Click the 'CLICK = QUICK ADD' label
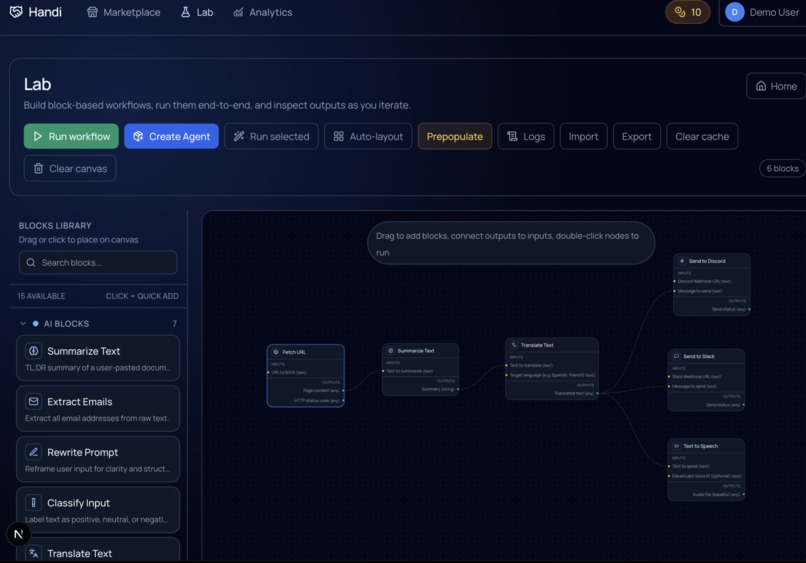This screenshot has width=806, height=563. (x=142, y=296)
